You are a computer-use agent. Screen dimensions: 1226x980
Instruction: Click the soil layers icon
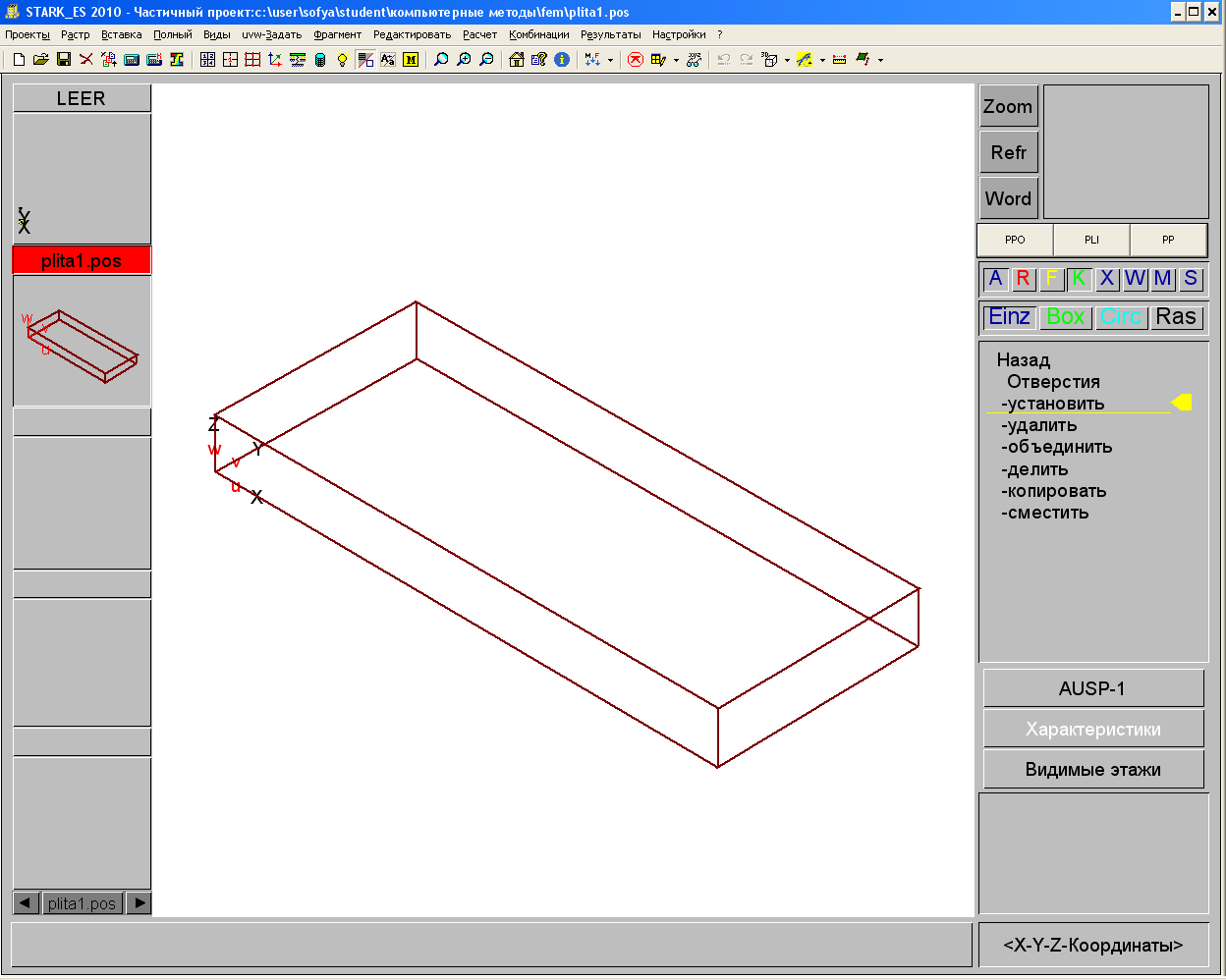(298, 60)
